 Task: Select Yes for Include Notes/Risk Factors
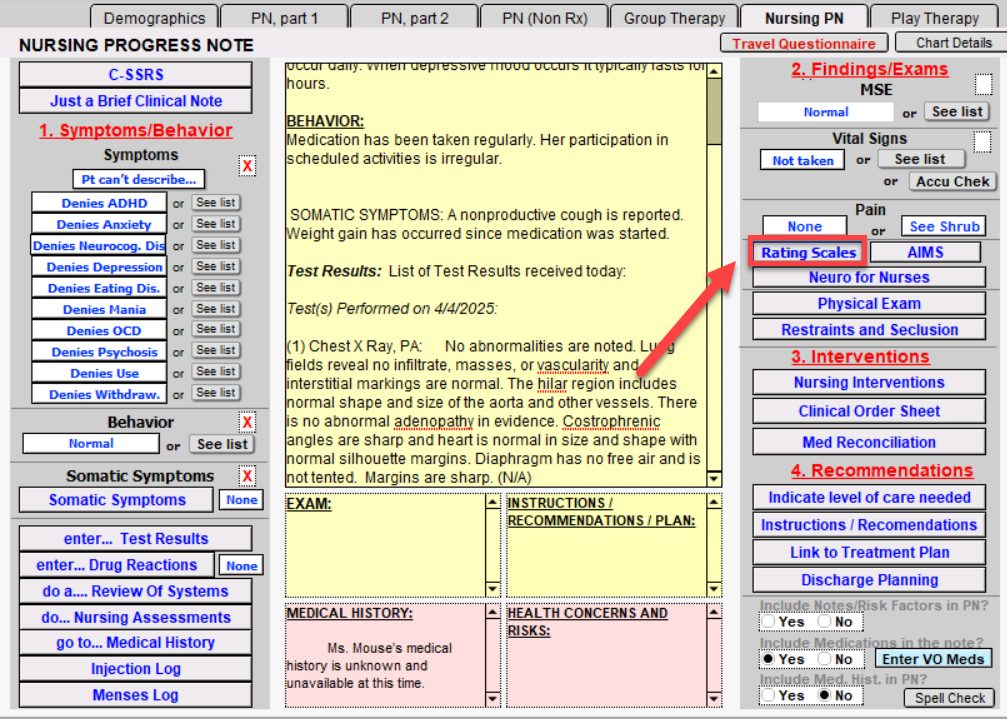point(768,621)
